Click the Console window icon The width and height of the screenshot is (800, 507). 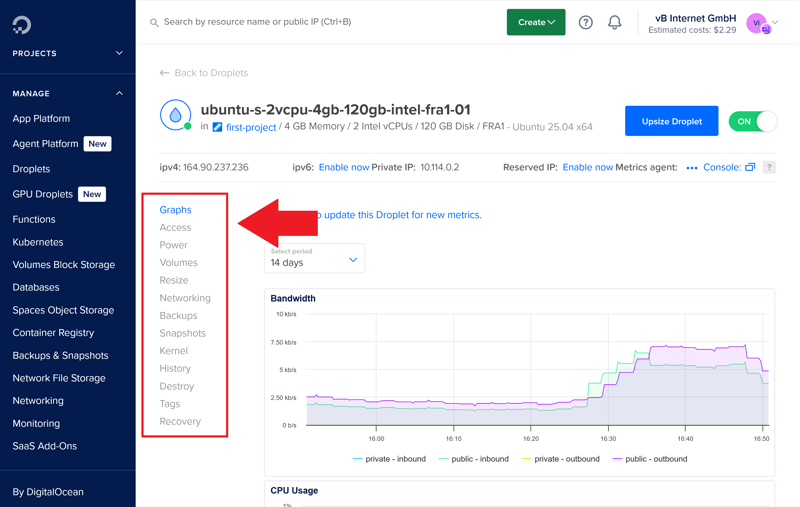750,167
